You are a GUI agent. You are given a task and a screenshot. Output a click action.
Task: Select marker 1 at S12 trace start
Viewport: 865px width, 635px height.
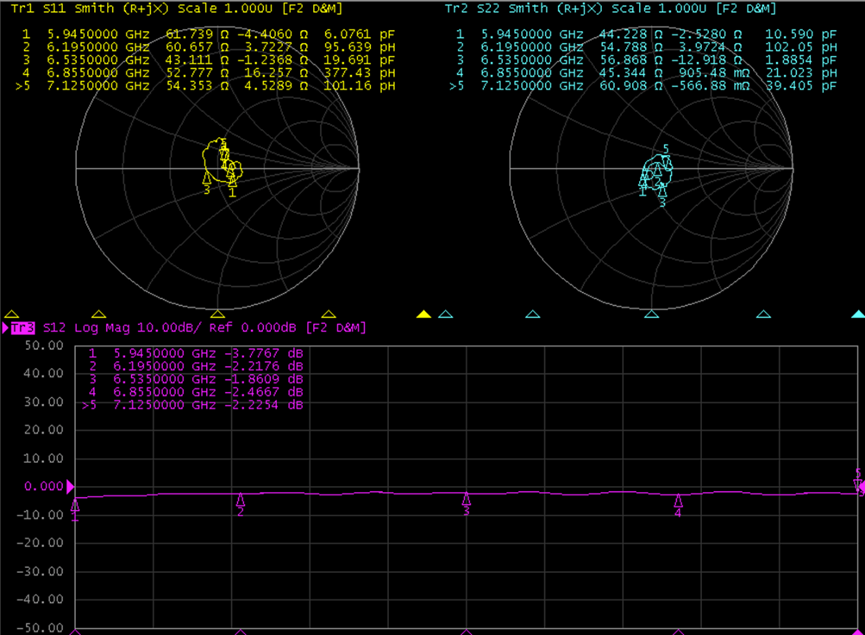pyautogui.click(x=75, y=505)
